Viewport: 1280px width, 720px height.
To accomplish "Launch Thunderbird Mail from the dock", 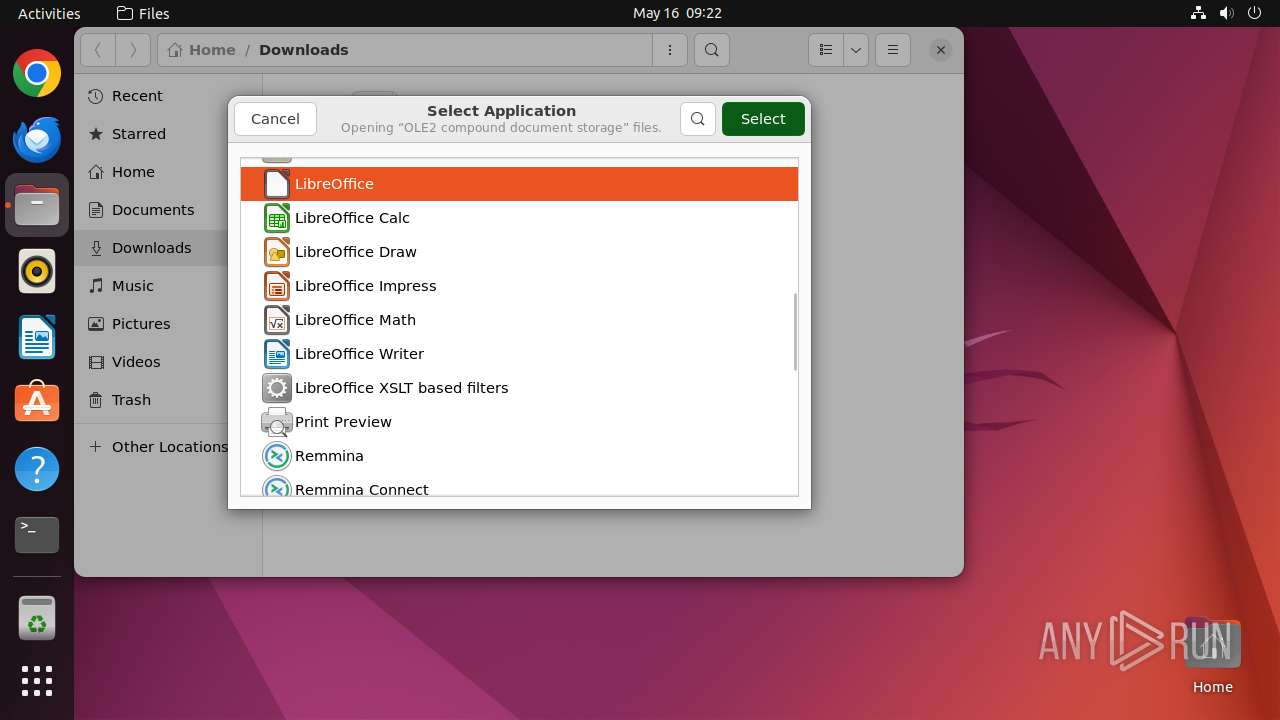I will (x=37, y=139).
